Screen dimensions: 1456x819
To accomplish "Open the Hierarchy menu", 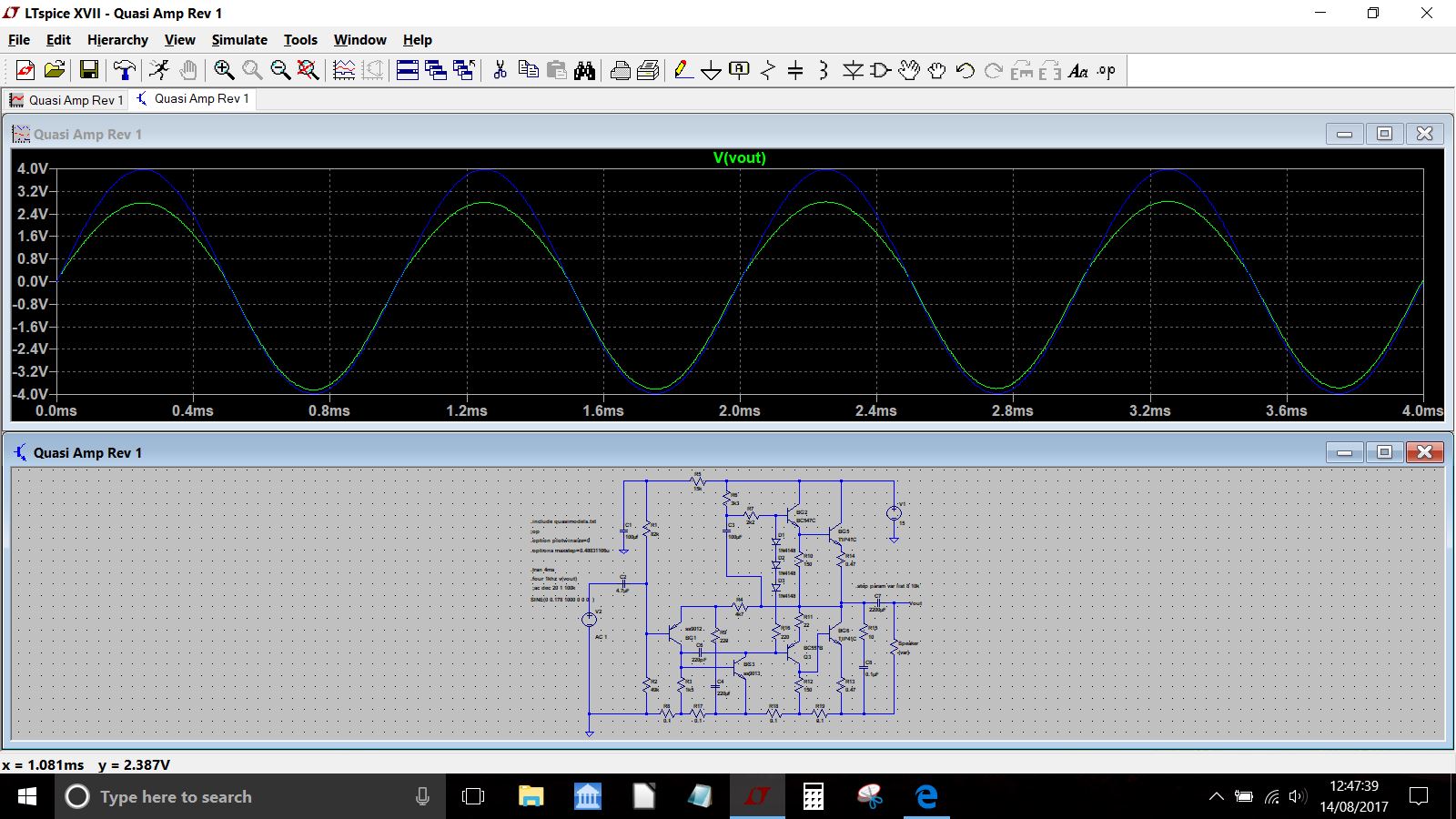I will point(117,39).
